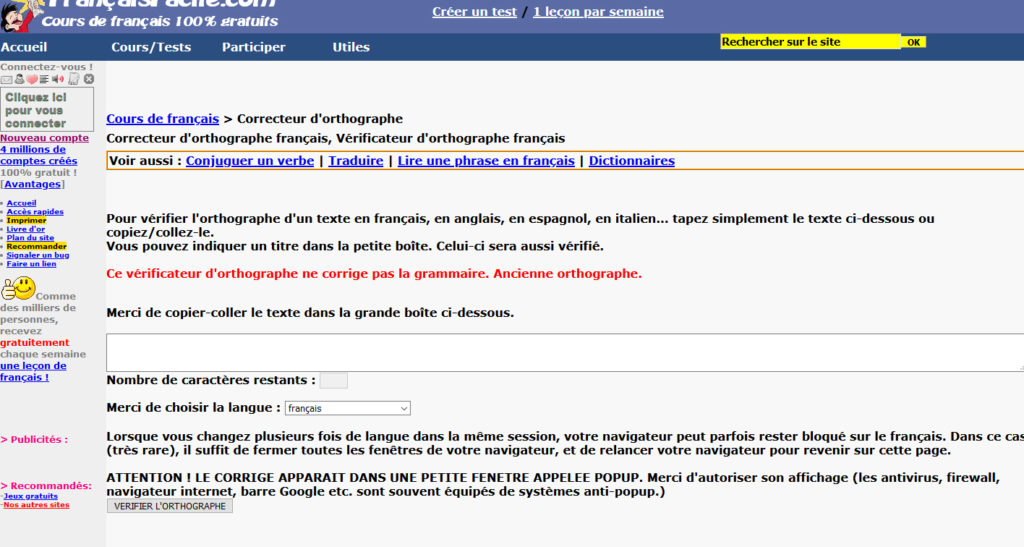Click the 'Connectez-vous !' heading text
The height and width of the screenshot is (547, 1024).
pos(46,67)
